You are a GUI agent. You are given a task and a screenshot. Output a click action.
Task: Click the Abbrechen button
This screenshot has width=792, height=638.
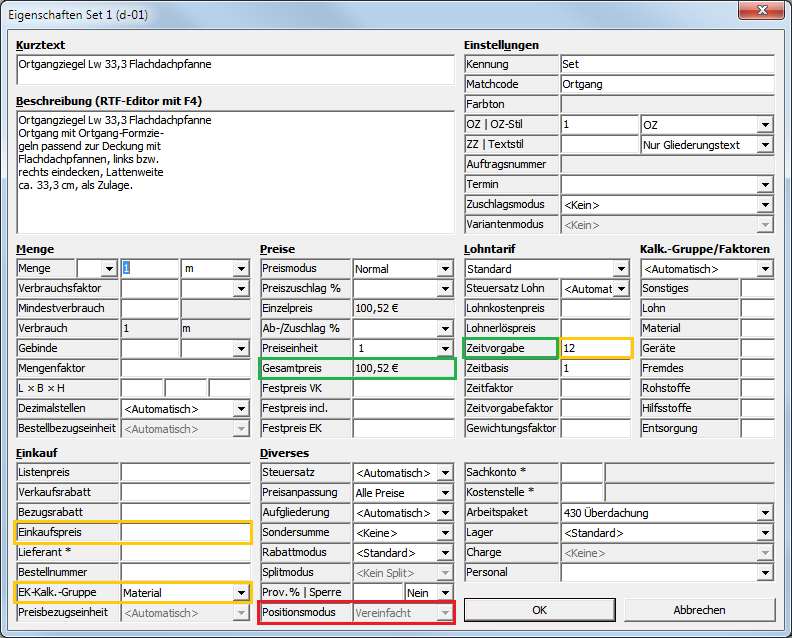(x=699, y=609)
